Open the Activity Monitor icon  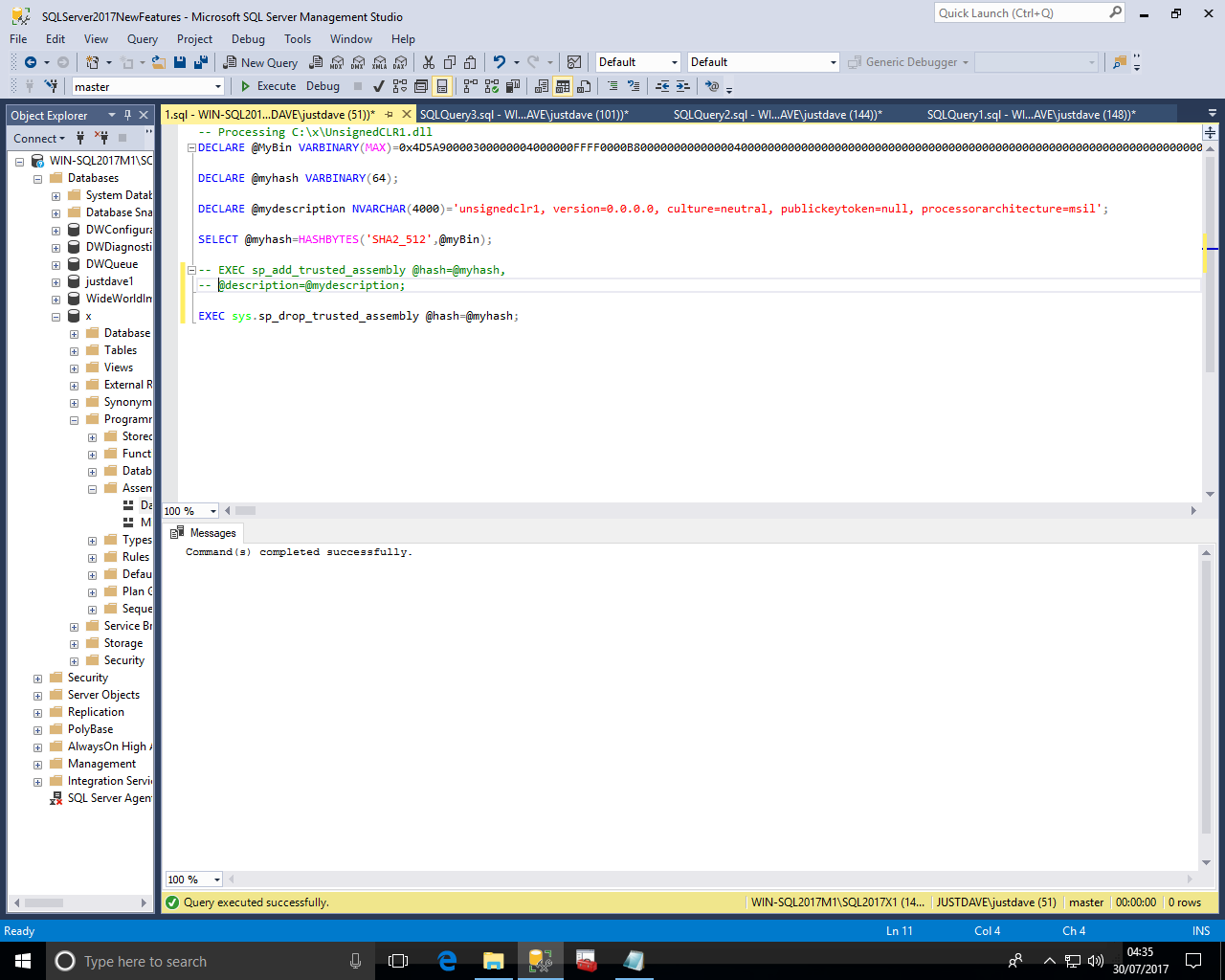click(x=573, y=62)
